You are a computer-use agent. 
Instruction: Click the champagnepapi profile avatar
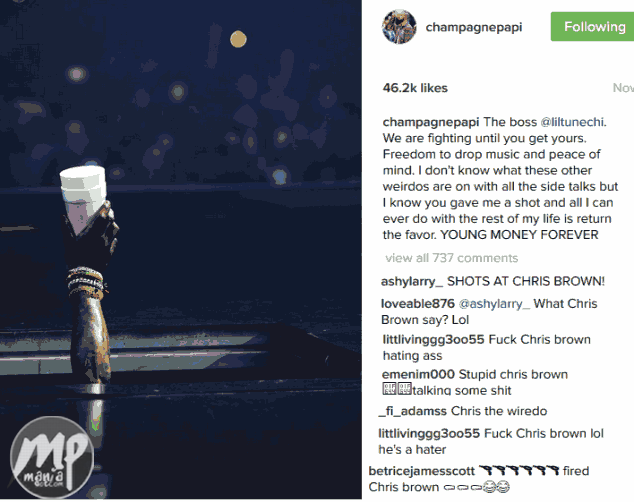399,27
